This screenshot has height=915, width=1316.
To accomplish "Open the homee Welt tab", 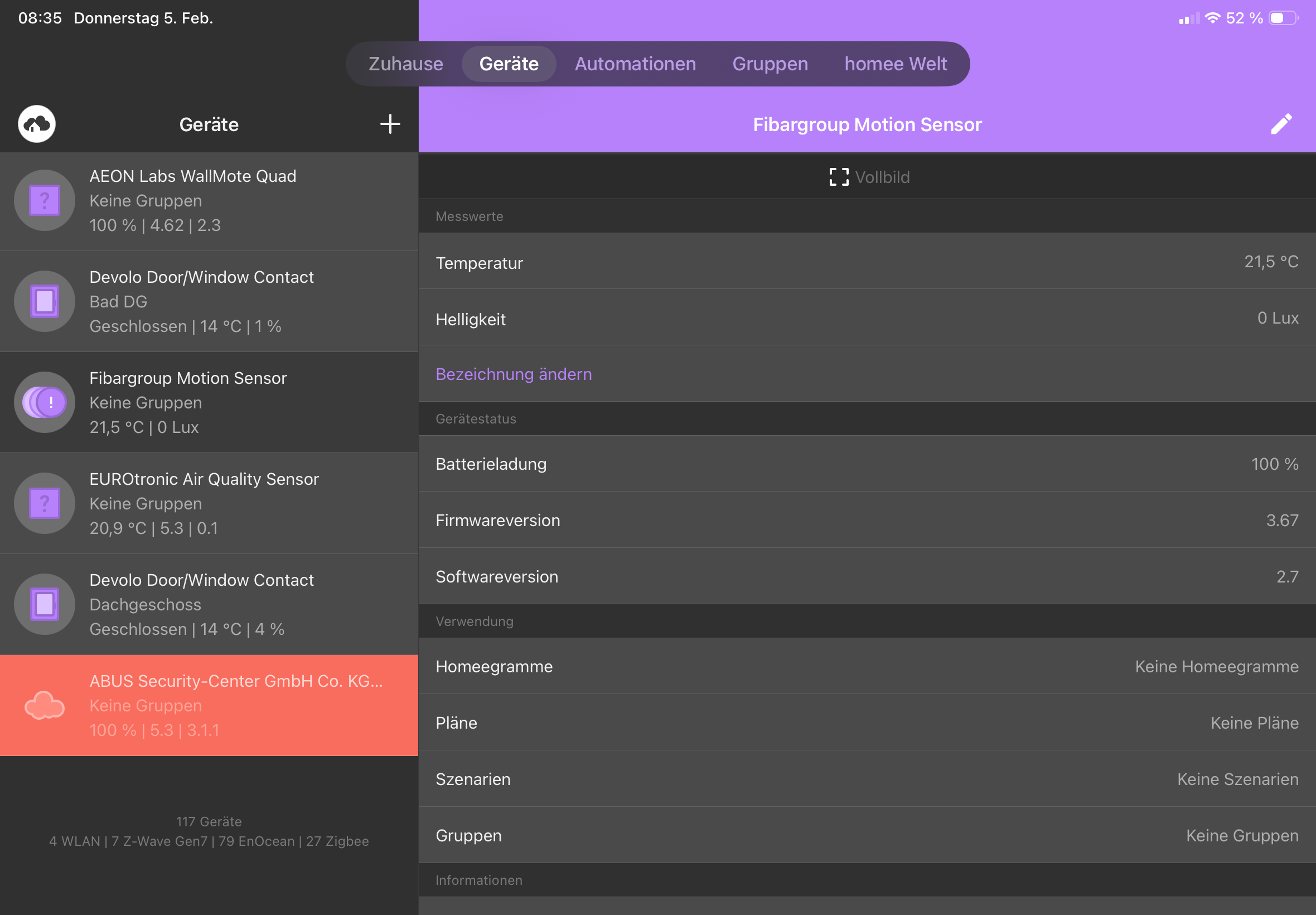I will coord(895,64).
